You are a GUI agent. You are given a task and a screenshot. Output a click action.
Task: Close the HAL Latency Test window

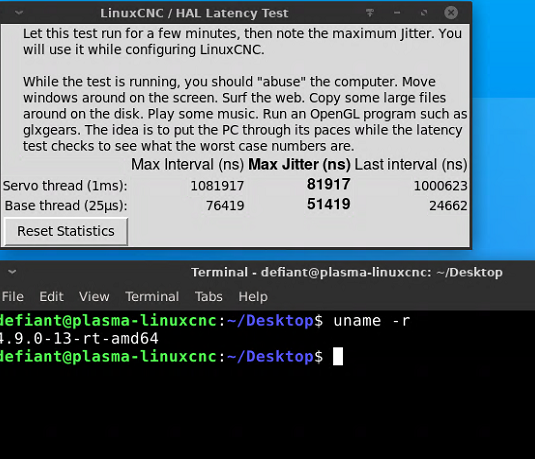(451, 13)
